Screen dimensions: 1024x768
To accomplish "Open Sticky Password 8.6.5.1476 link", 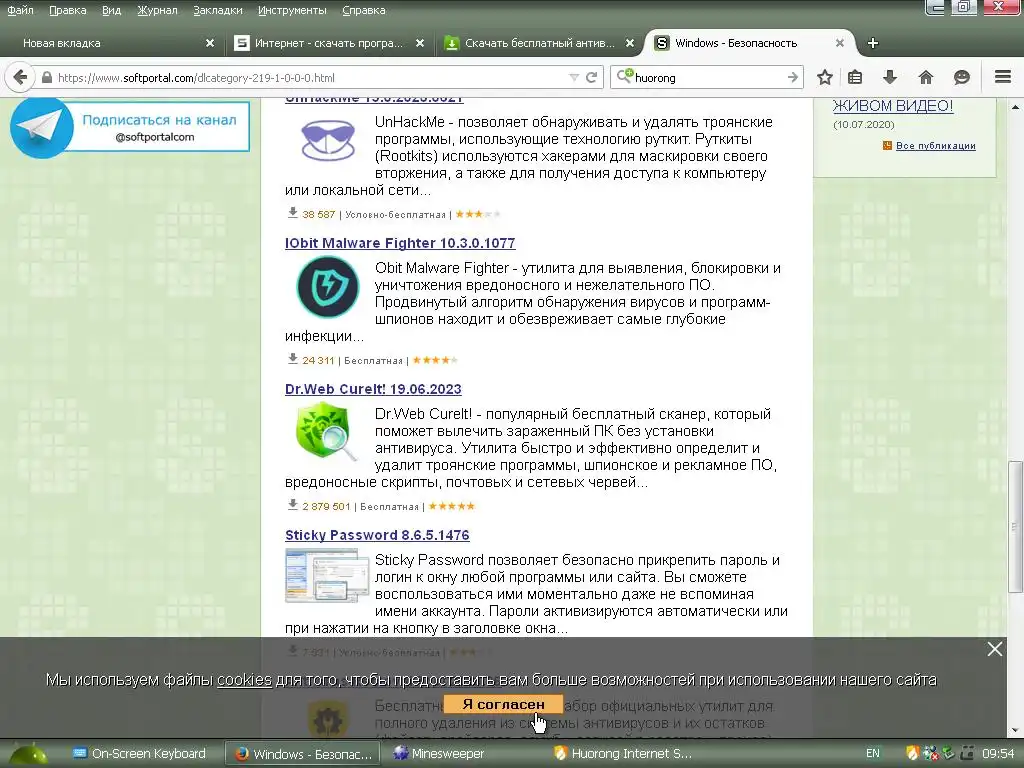I will tap(377, 535).
